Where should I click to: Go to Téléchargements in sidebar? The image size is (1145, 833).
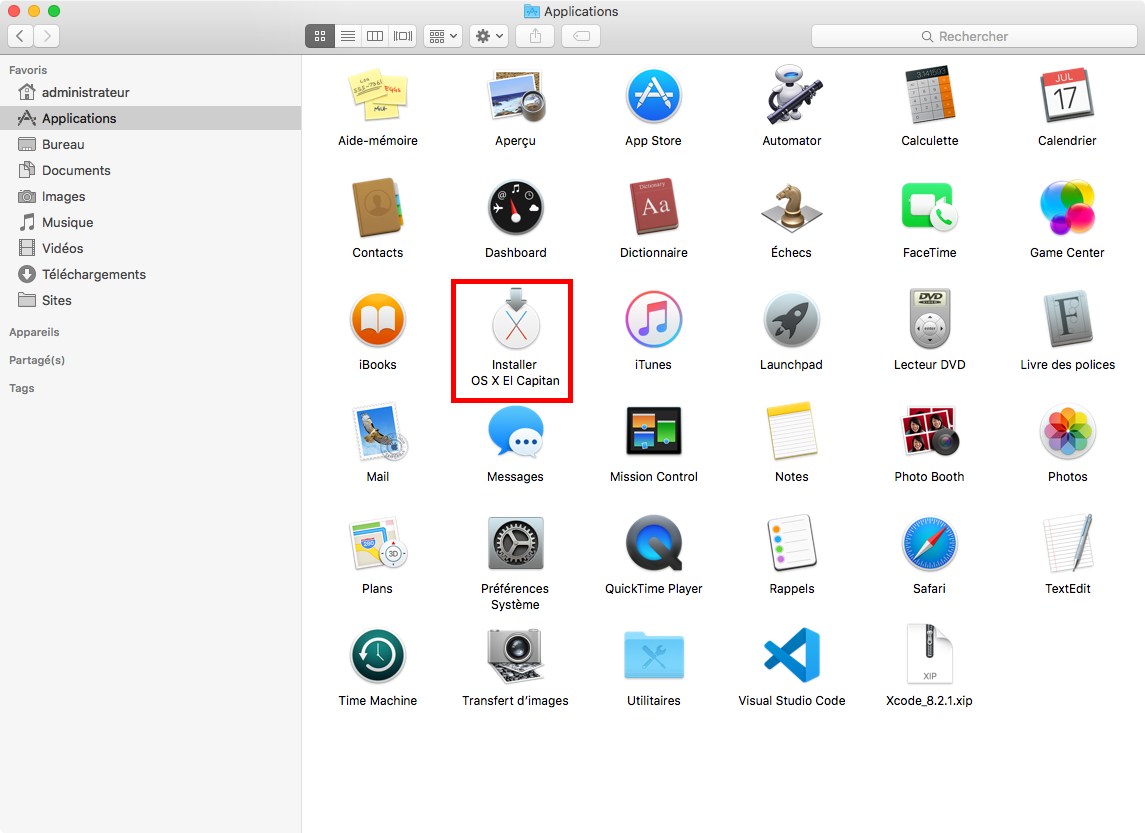click(x=93, y=274)
